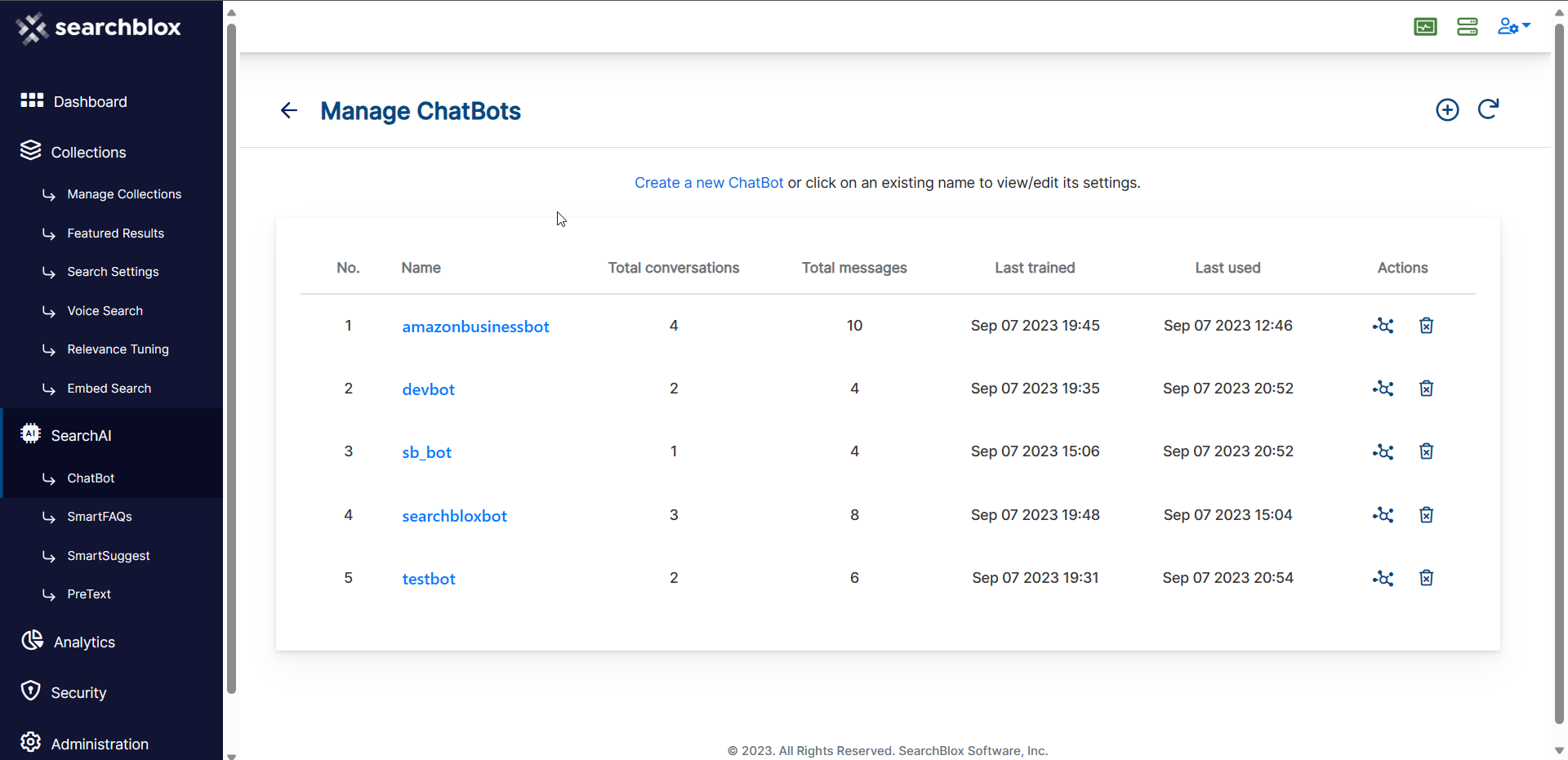1568x760 pixels.
Task: Click the Name column header
Action: (x=421, y=268)
